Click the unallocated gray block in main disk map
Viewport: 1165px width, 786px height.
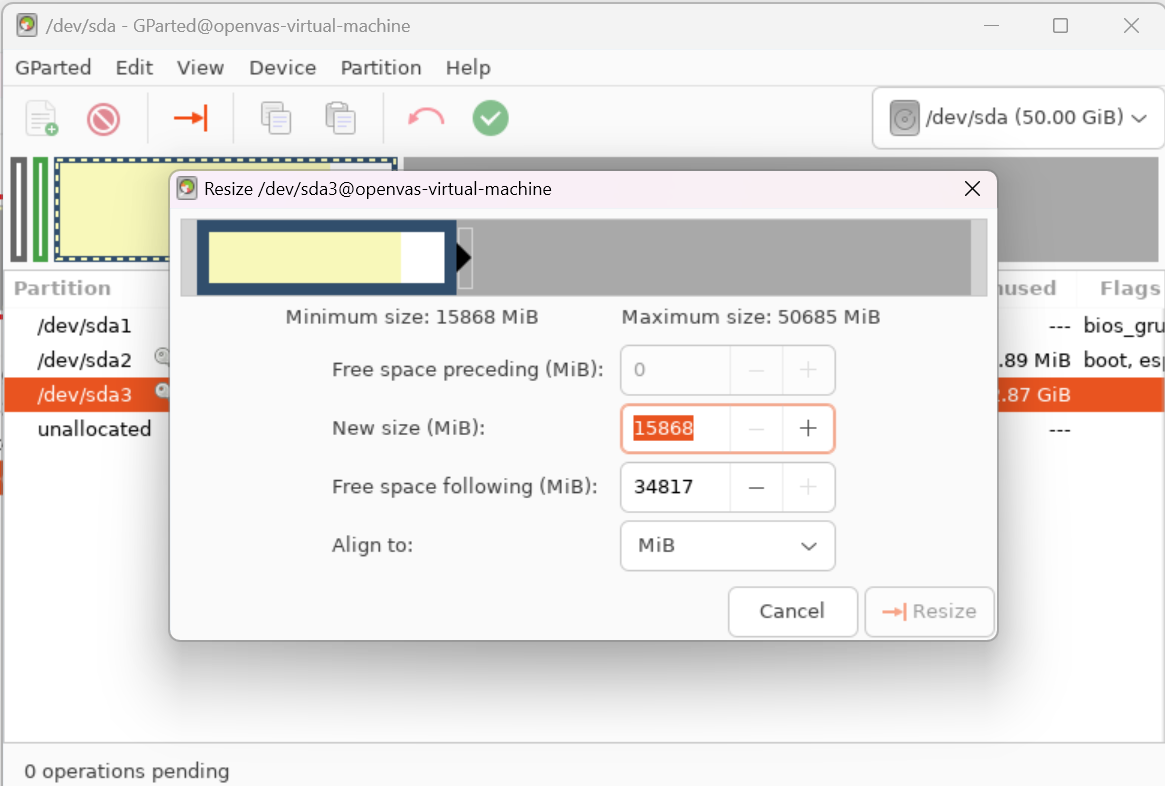coord(1077,210)
